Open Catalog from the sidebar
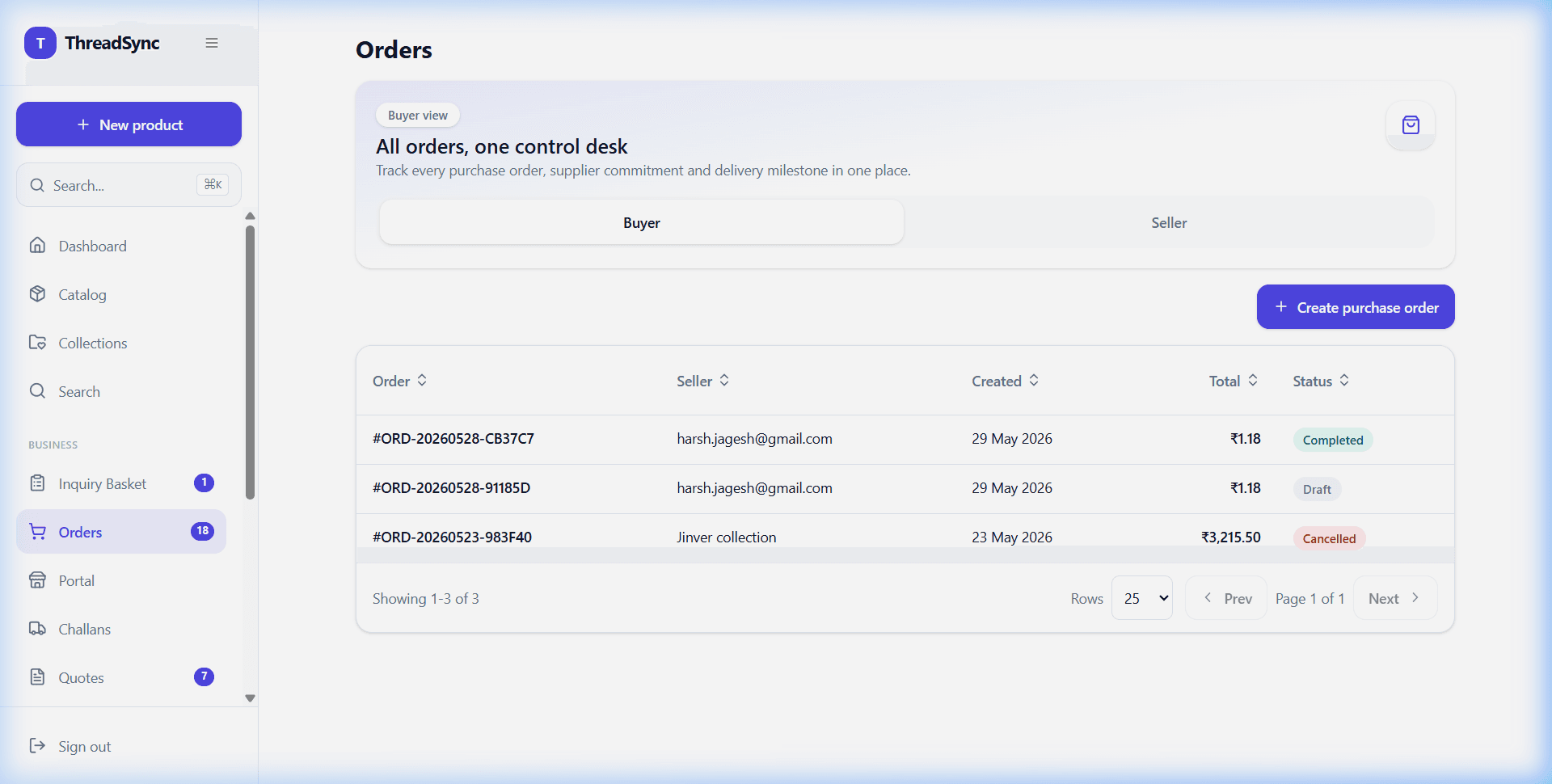The image size is (1552, 784). pyautogui.click(x=121, y=294)
